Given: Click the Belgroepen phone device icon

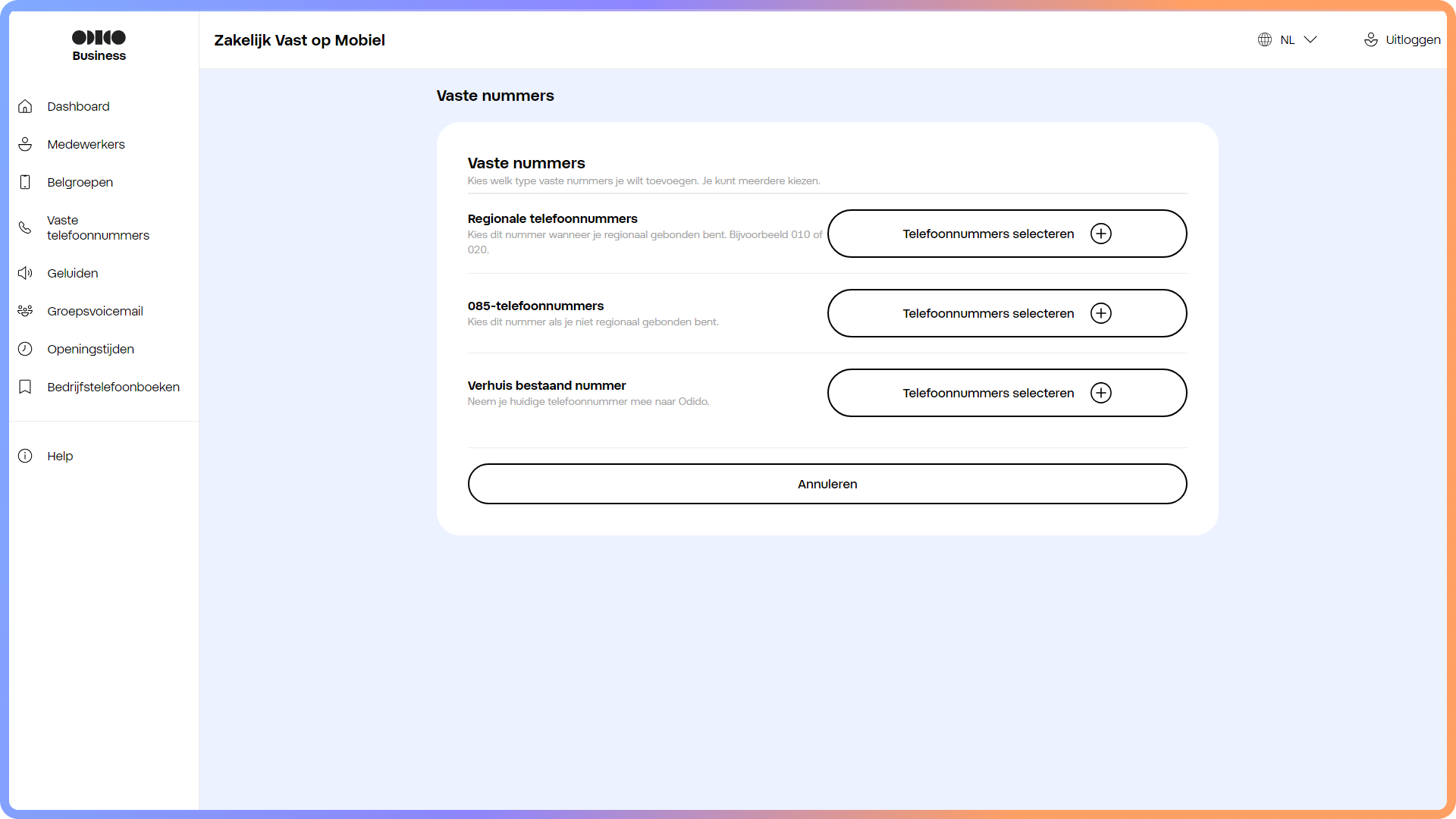Looking at the screenshot, I should coord(25,182).
